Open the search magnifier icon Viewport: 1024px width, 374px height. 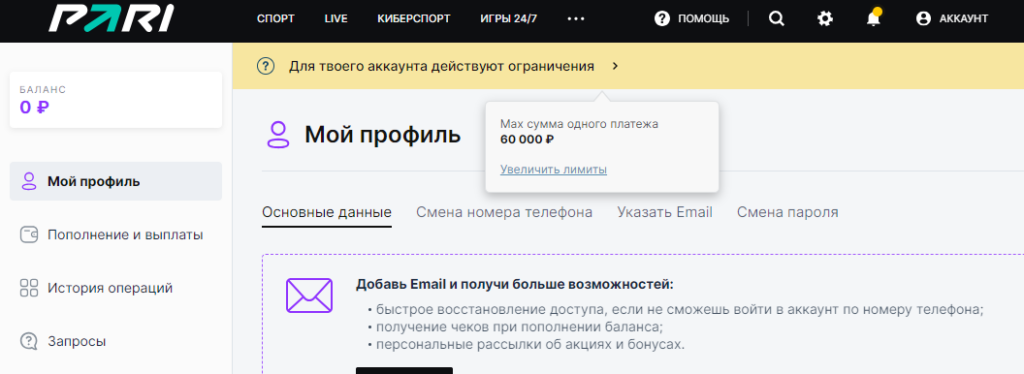pos(776,19)
